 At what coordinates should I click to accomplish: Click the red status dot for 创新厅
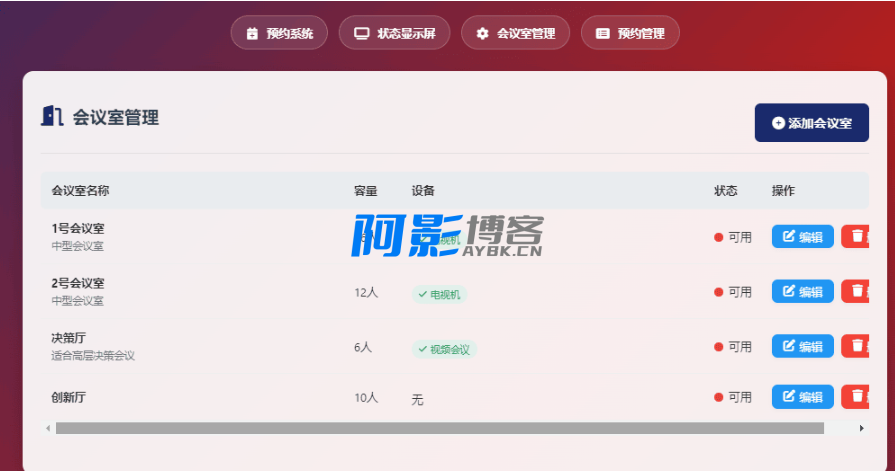coord(718,397)
